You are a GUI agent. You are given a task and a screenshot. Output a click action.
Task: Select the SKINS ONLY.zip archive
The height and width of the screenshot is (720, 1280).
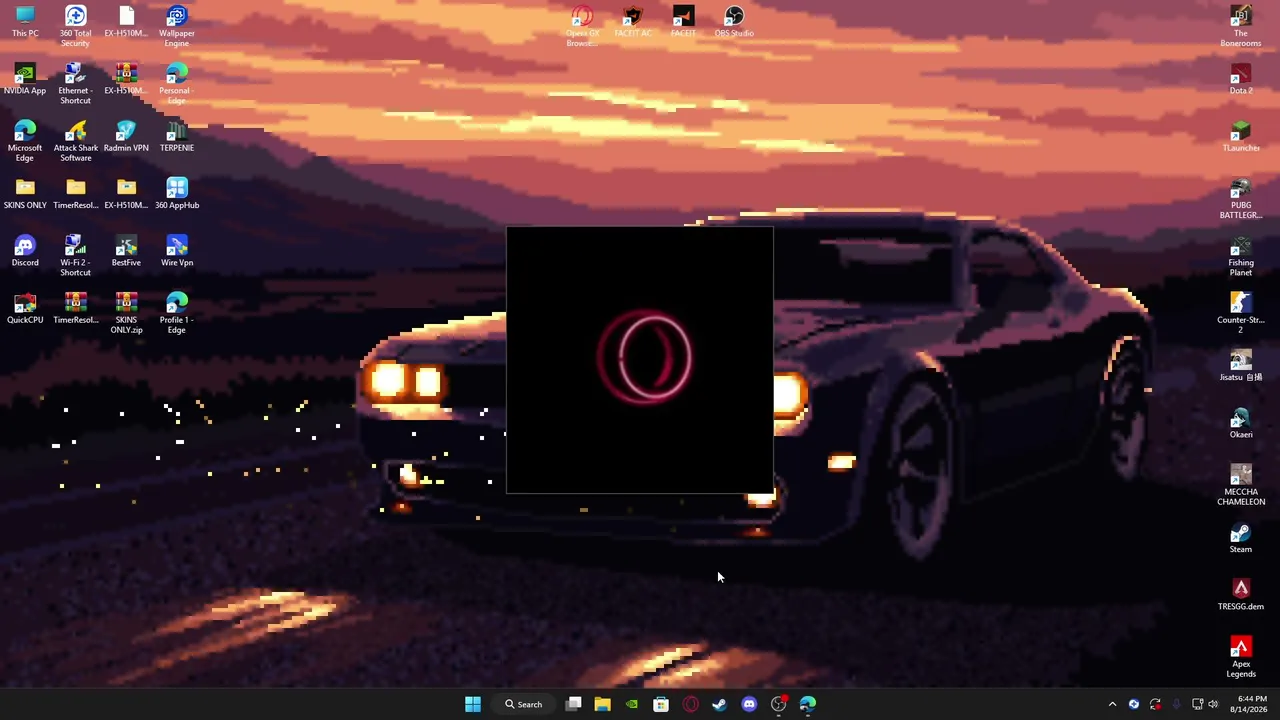pos(126,313)
